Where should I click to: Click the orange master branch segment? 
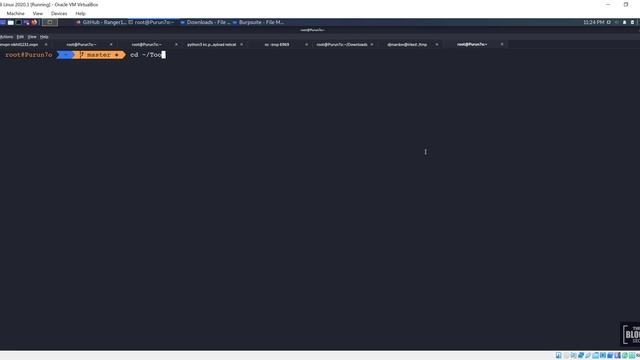coord(100,55)
